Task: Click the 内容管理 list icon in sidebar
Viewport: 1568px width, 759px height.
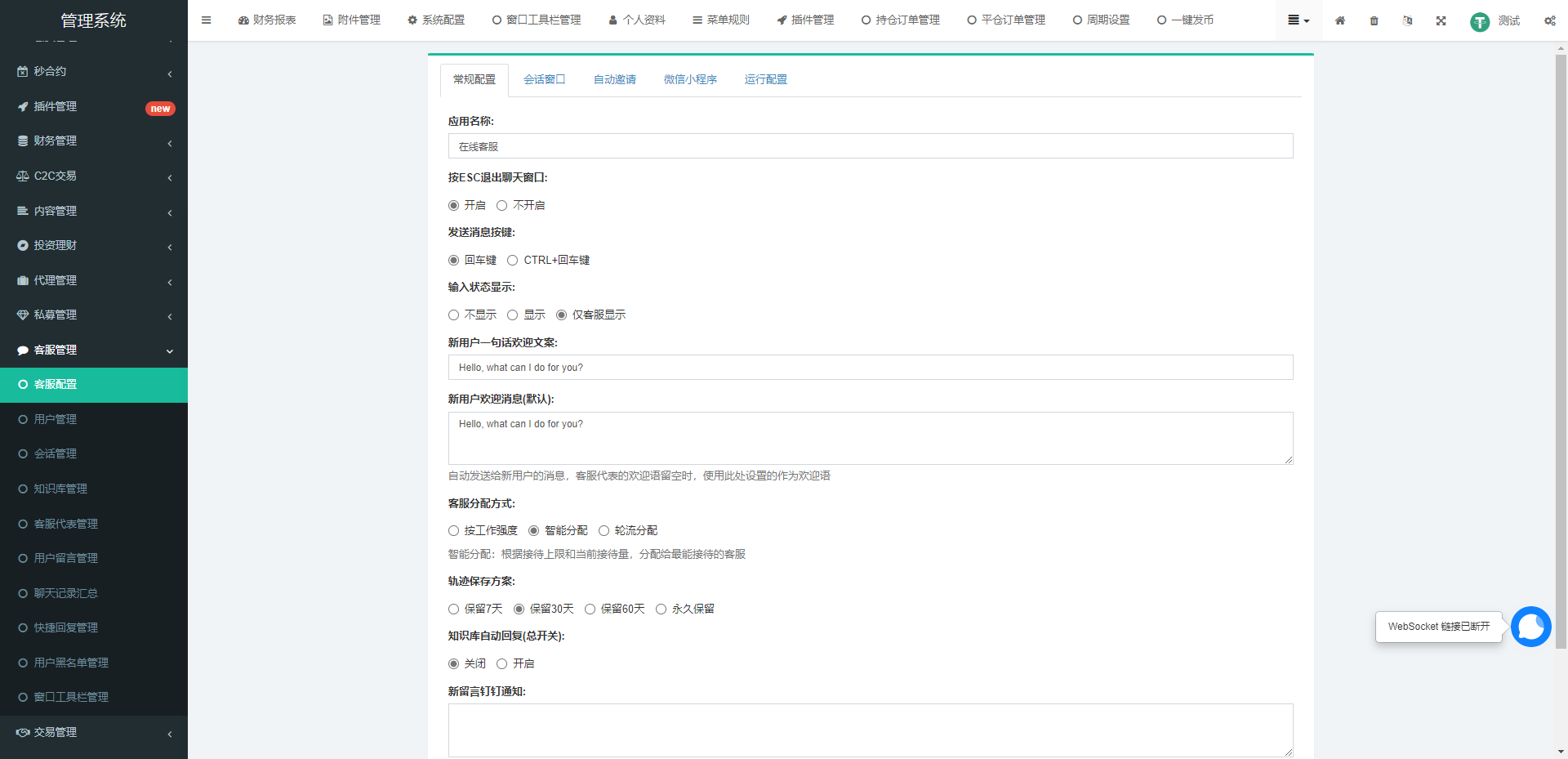Action: click(23, 211)
